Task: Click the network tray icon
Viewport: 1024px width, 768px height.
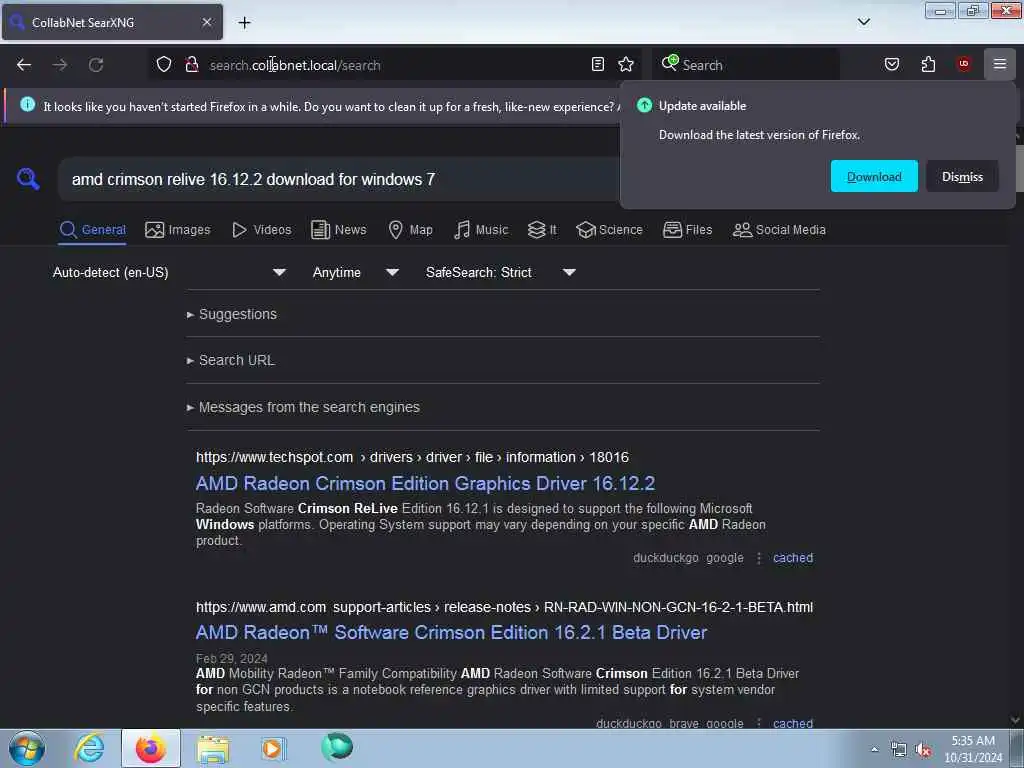Action: tap(899, 750)
